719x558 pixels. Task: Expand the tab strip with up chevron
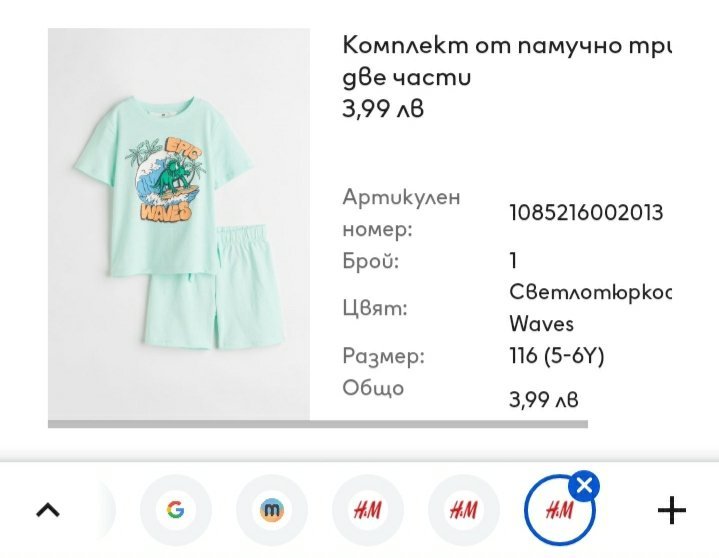tap(48, 510)
